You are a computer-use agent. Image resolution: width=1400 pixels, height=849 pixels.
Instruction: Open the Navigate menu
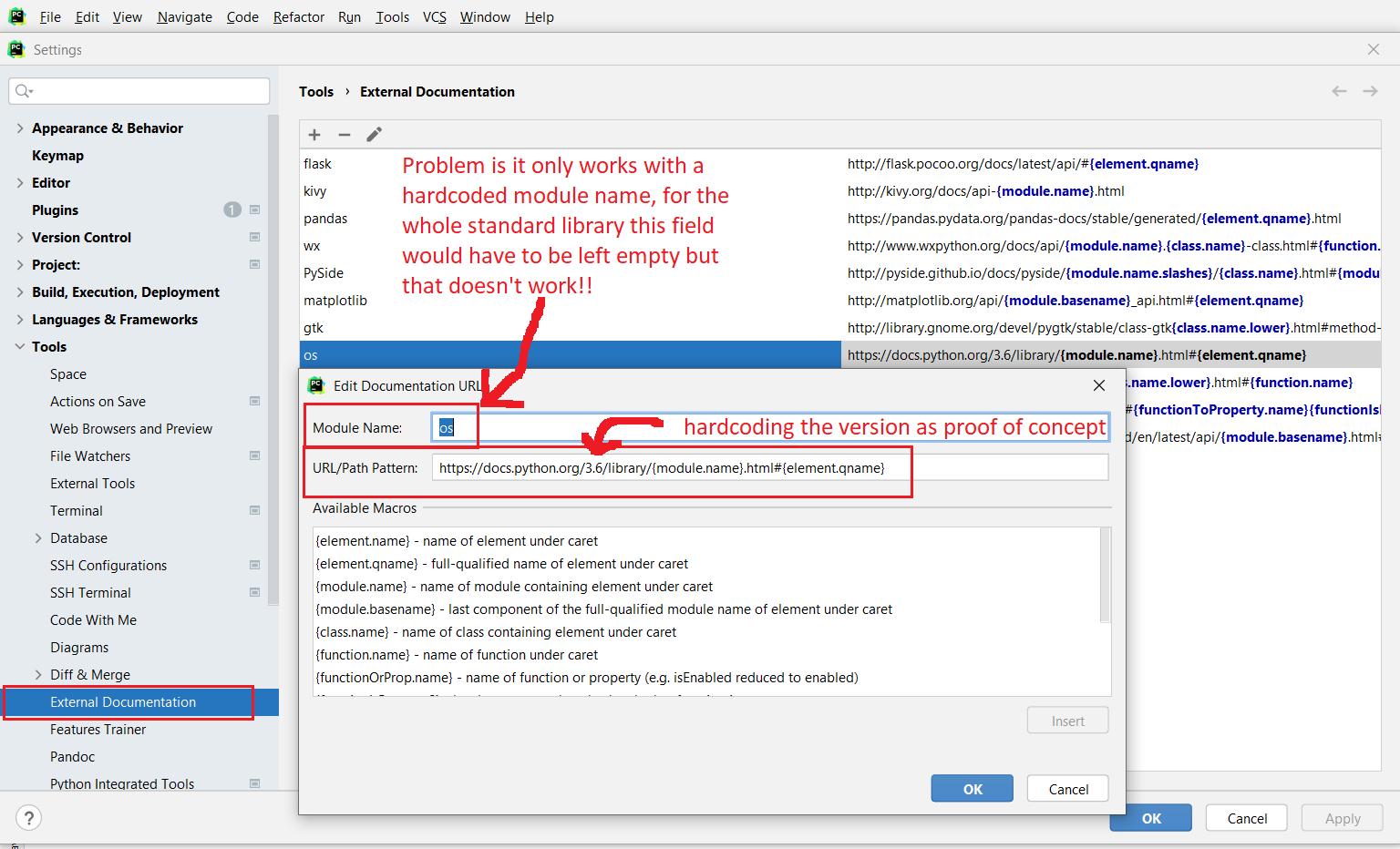point(184,17)
